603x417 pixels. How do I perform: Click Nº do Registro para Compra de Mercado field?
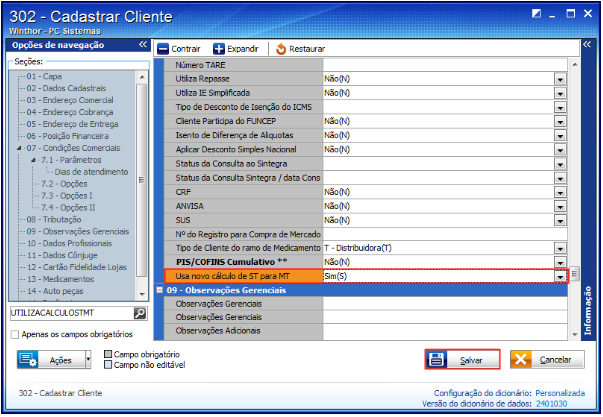[x=445, y=234]
